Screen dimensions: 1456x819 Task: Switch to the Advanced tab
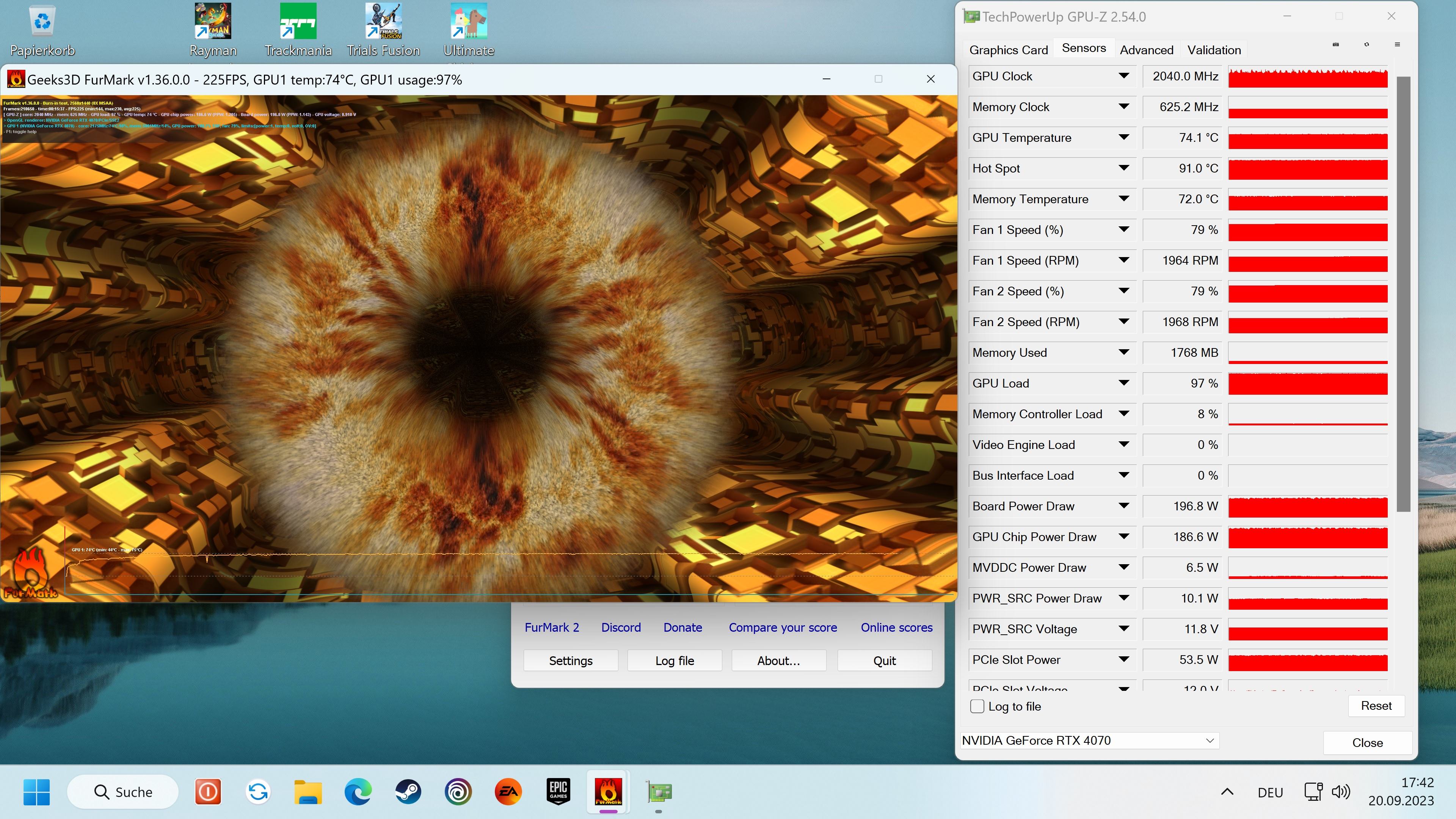pos(1146,50)
